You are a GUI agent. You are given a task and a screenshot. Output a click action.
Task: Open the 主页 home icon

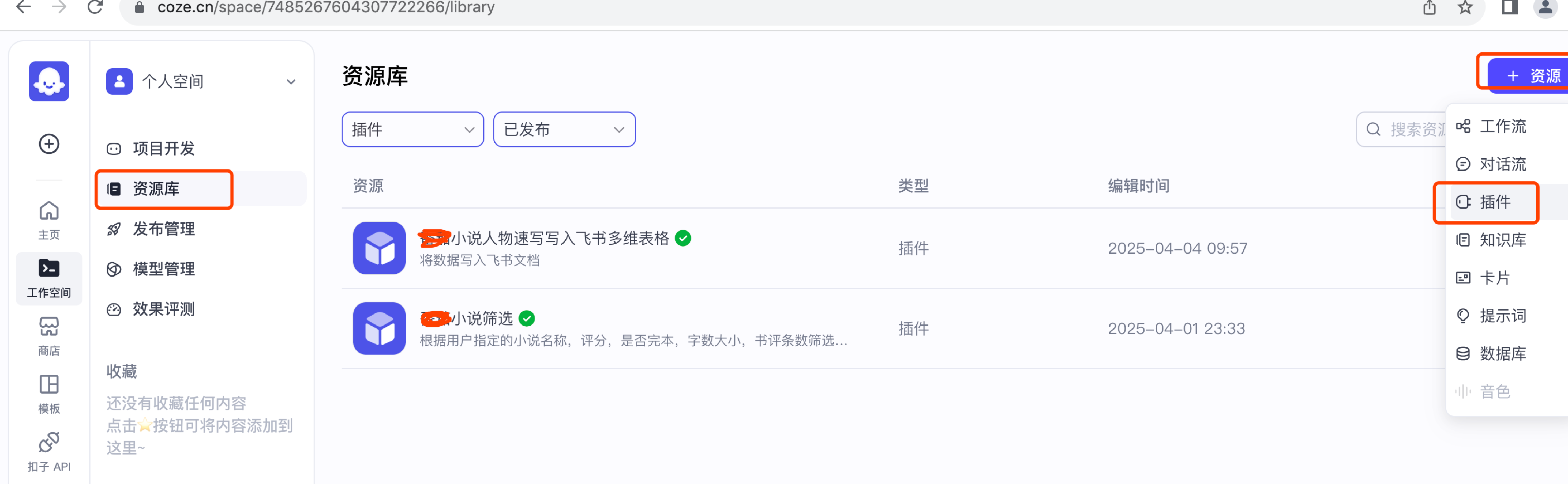click(x=49, y=220)
